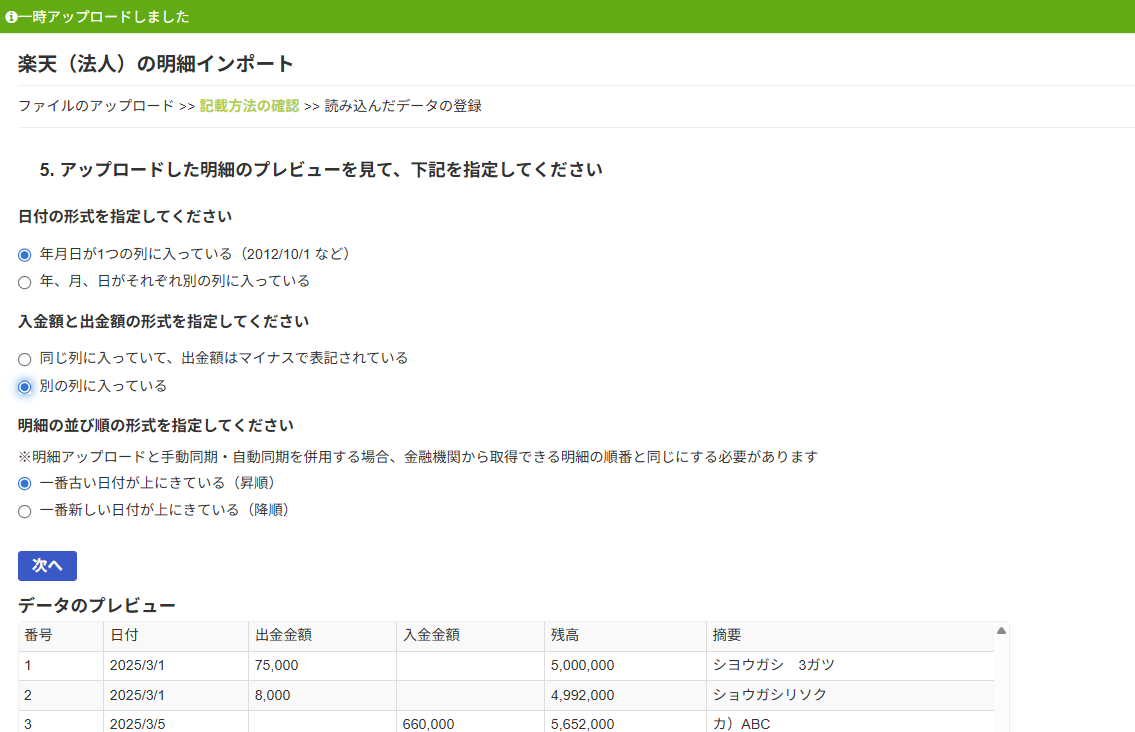Viewport: 1135px width, 732px height.
Task: Select separate year, month, day columns option
Action: coord(25,282)
